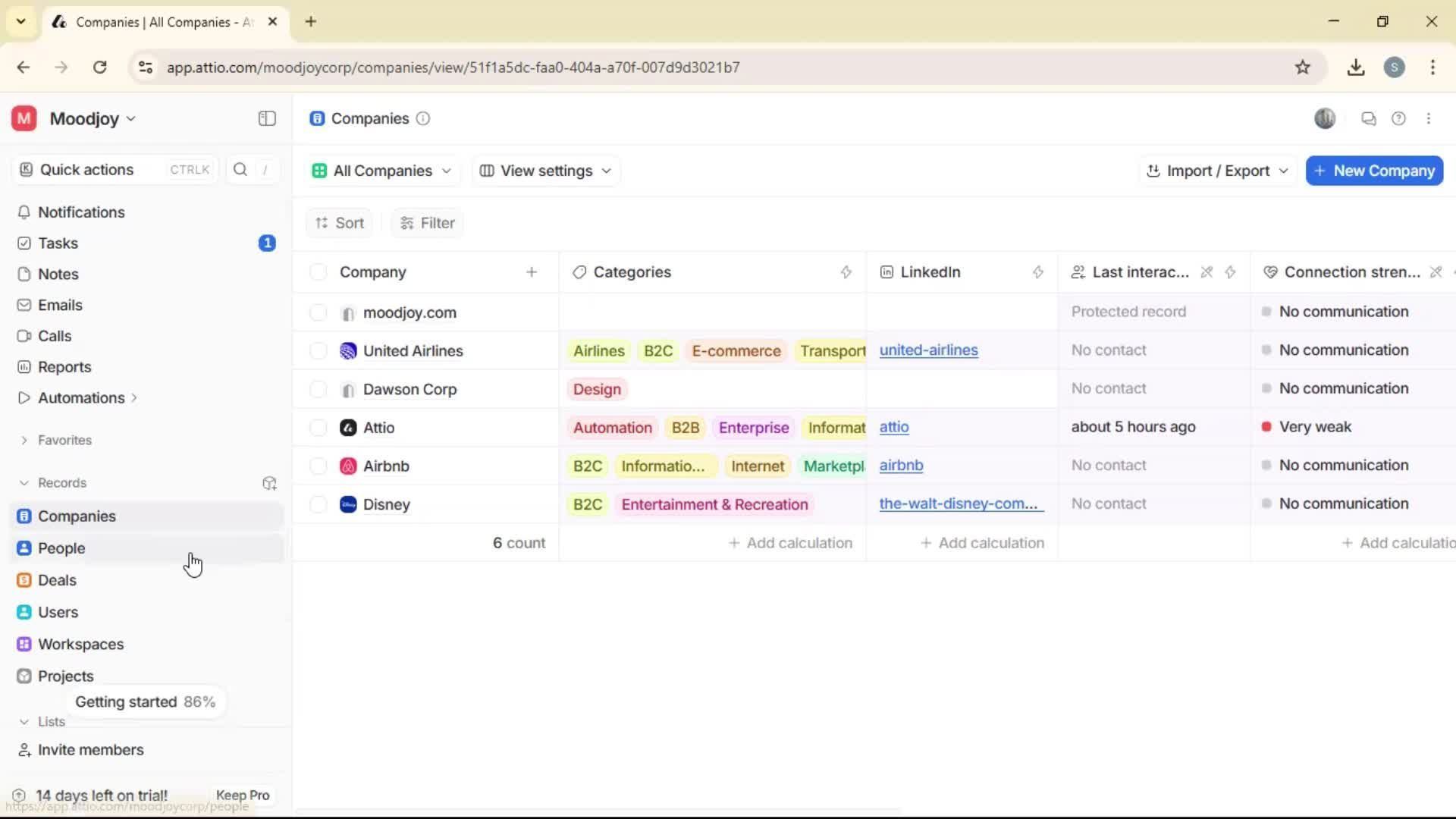Go to Deals records

[57, 580]
